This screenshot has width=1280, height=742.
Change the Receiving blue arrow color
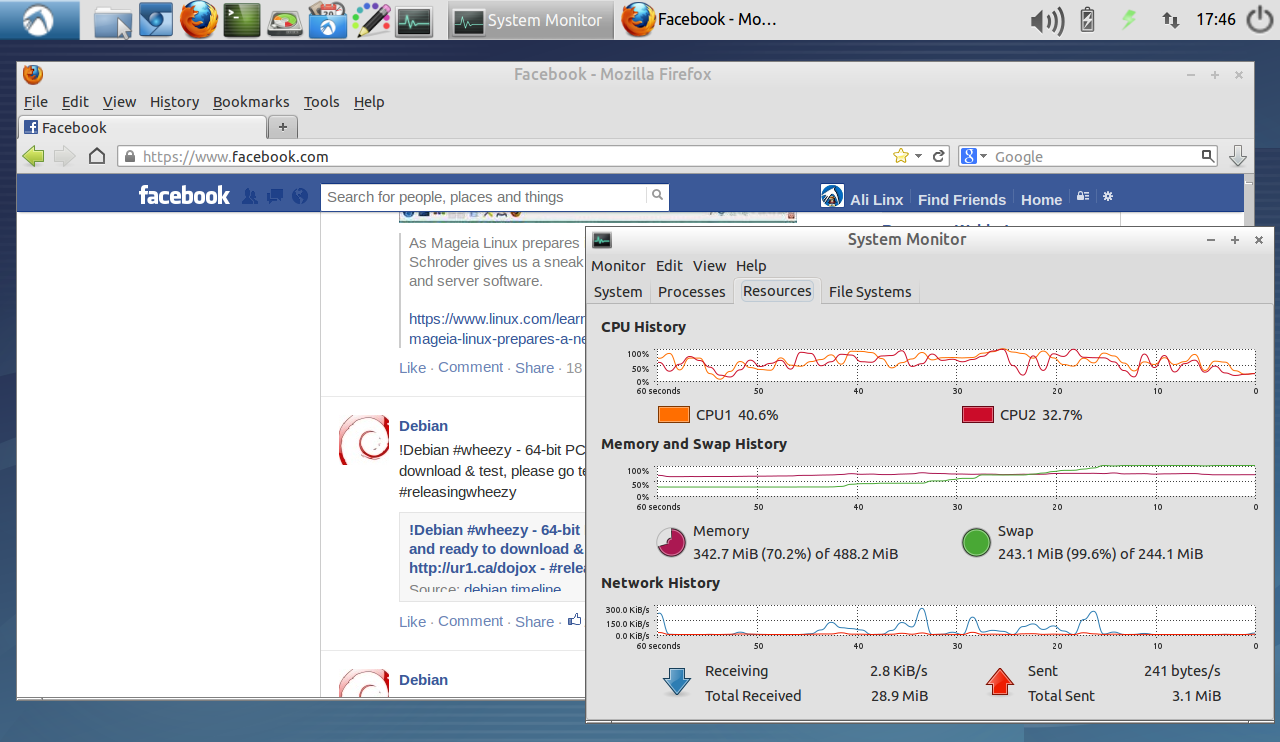(677, 682)
